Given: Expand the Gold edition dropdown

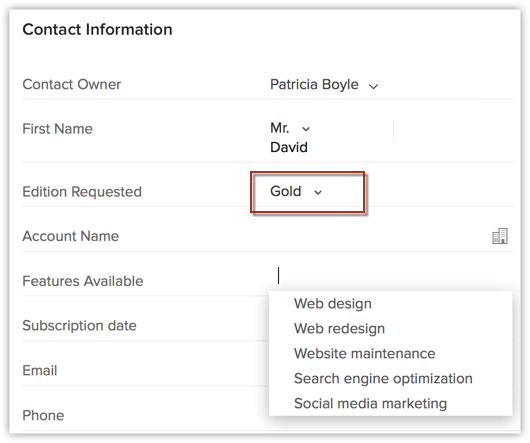Looking at the screenshot, I should (318, 193).
